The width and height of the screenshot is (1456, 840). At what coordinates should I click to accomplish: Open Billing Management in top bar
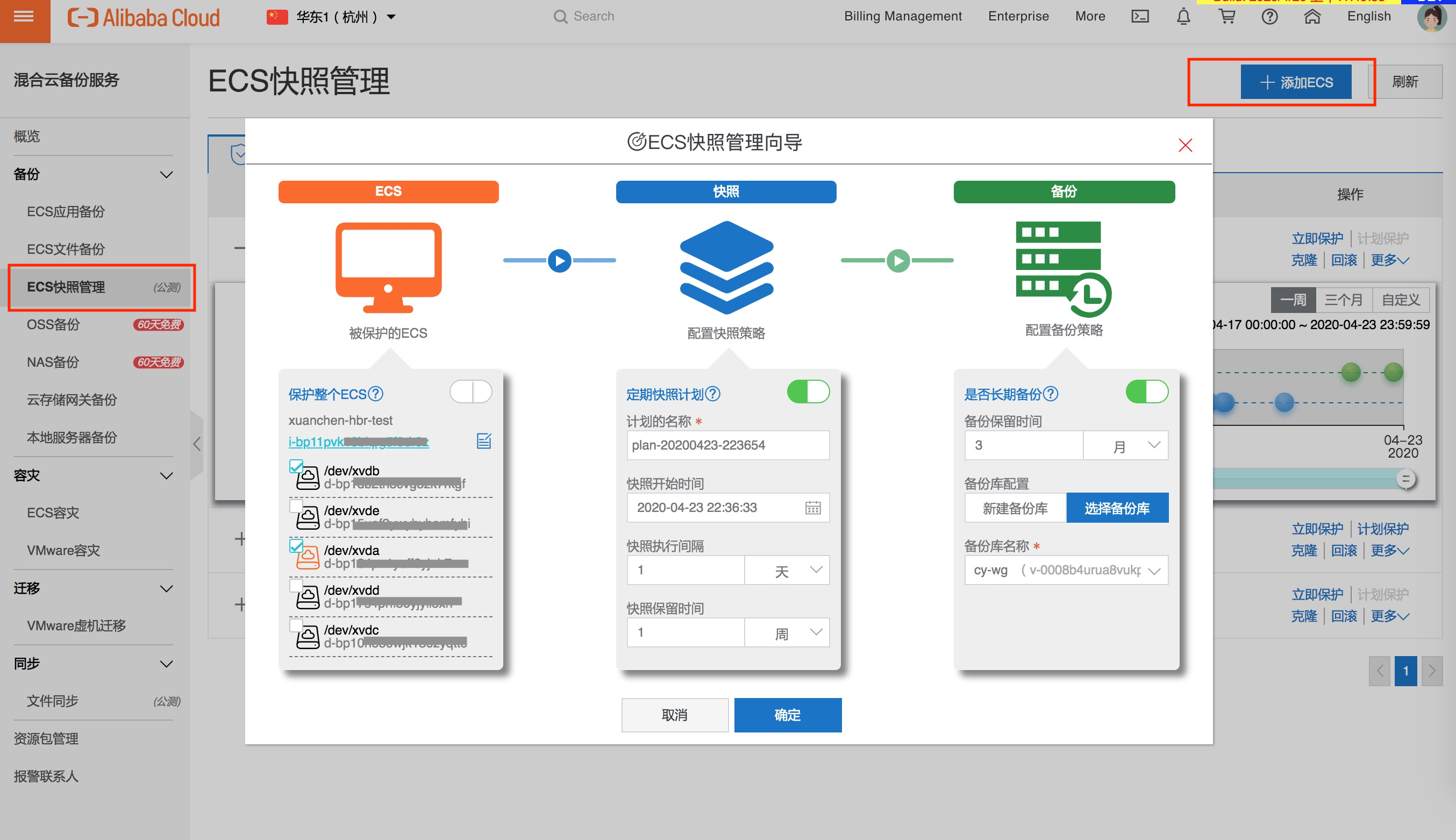pos(903,16)
